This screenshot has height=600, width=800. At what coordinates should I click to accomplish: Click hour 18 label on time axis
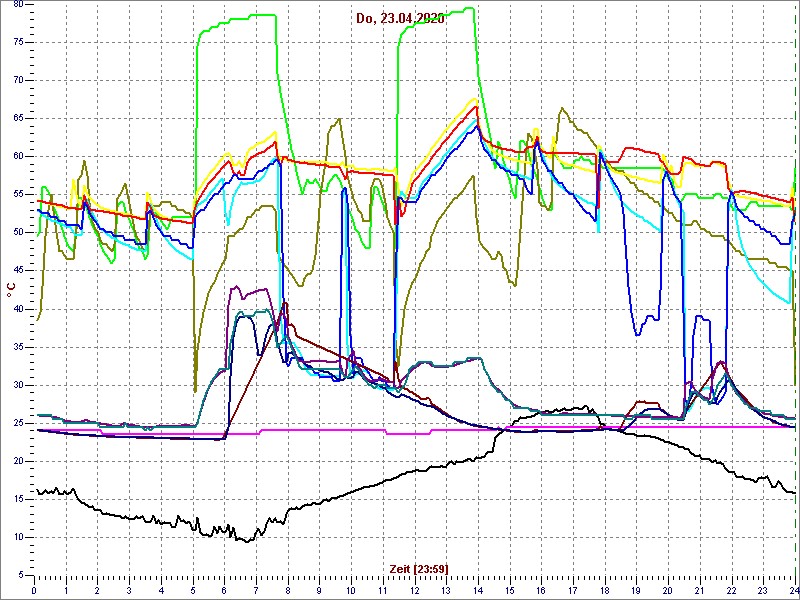[604, 590]
